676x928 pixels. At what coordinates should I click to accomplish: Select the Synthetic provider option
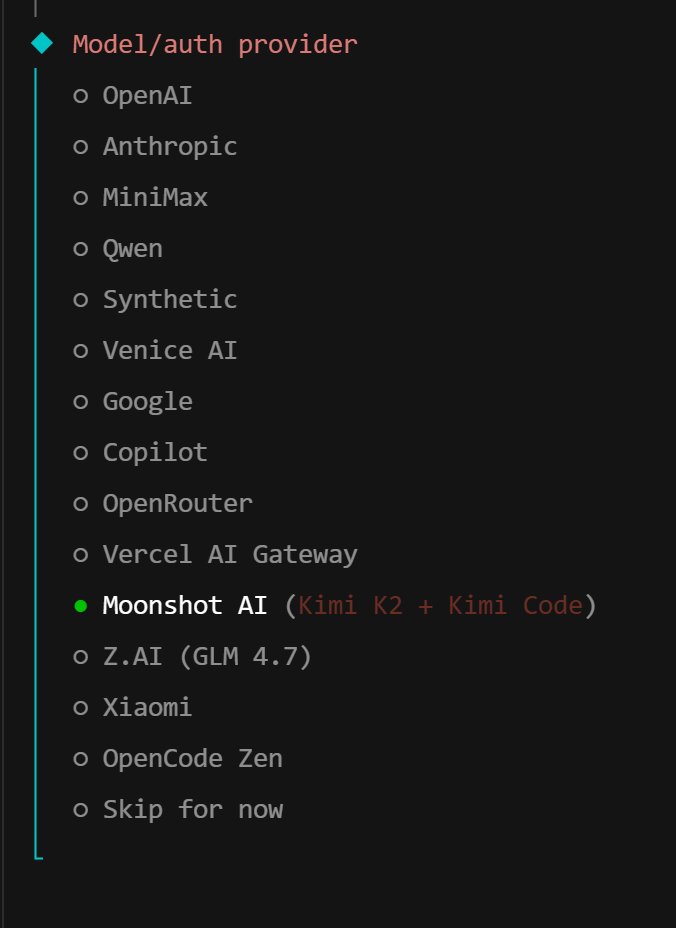pos(169,300)
